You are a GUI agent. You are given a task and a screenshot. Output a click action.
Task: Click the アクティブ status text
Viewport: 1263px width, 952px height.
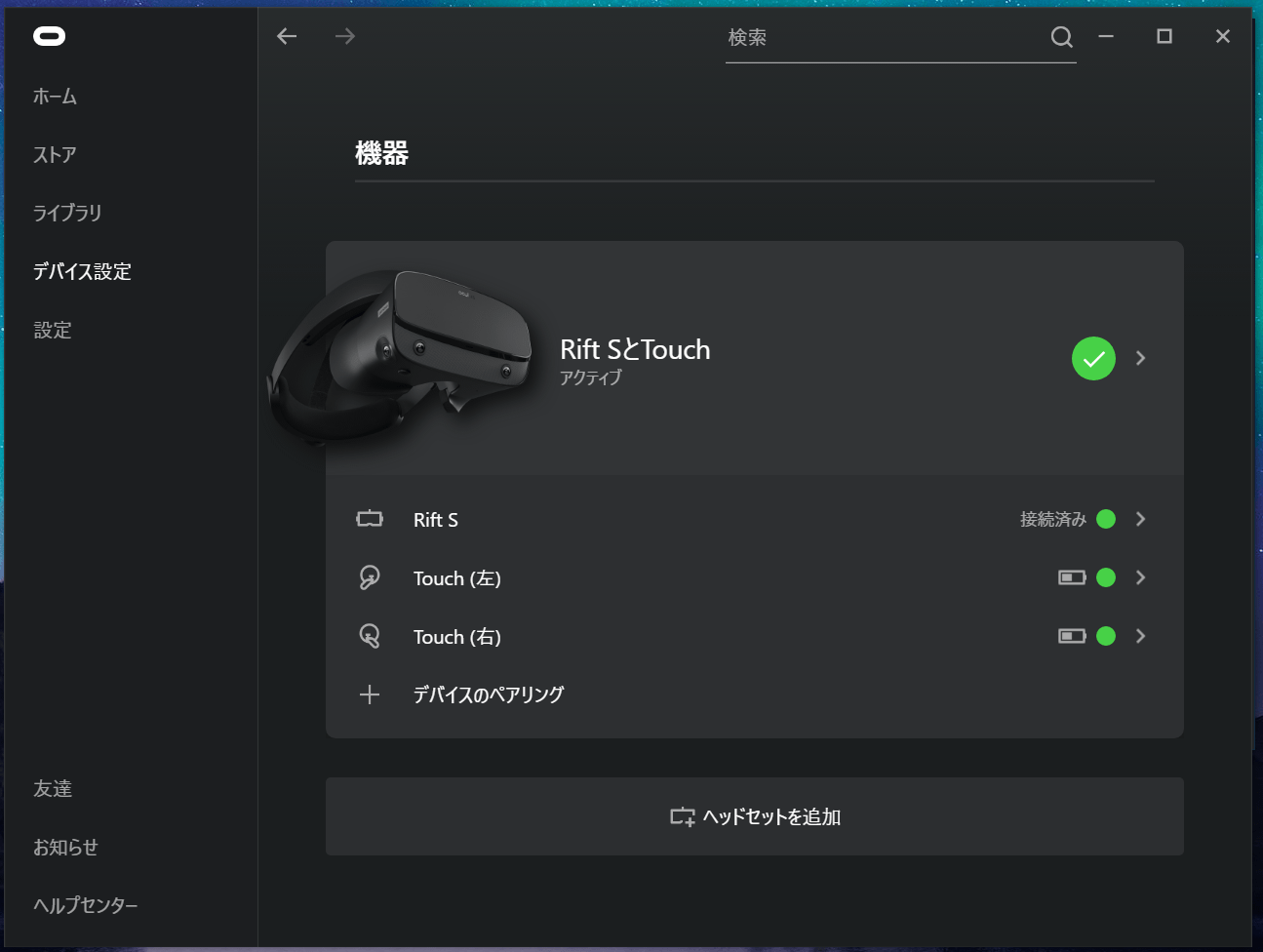pyautogui.click(x=591, y=377)
